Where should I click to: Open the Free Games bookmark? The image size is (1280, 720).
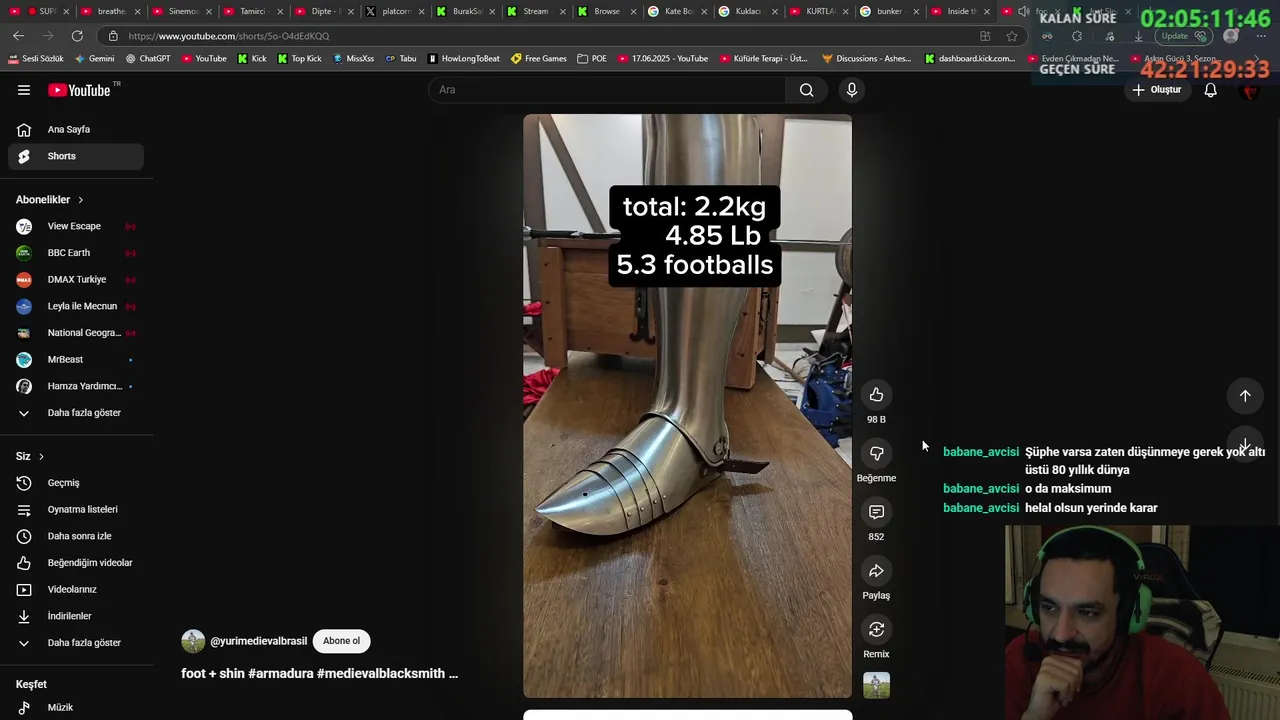pos(539,59)
